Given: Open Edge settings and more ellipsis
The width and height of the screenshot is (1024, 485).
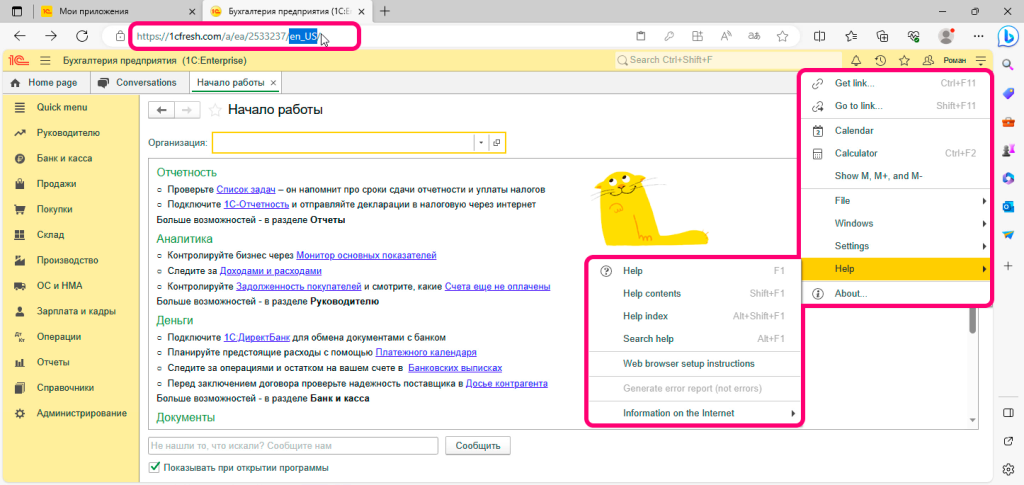Looking at the screenshot, I should (x=978, y=36).
